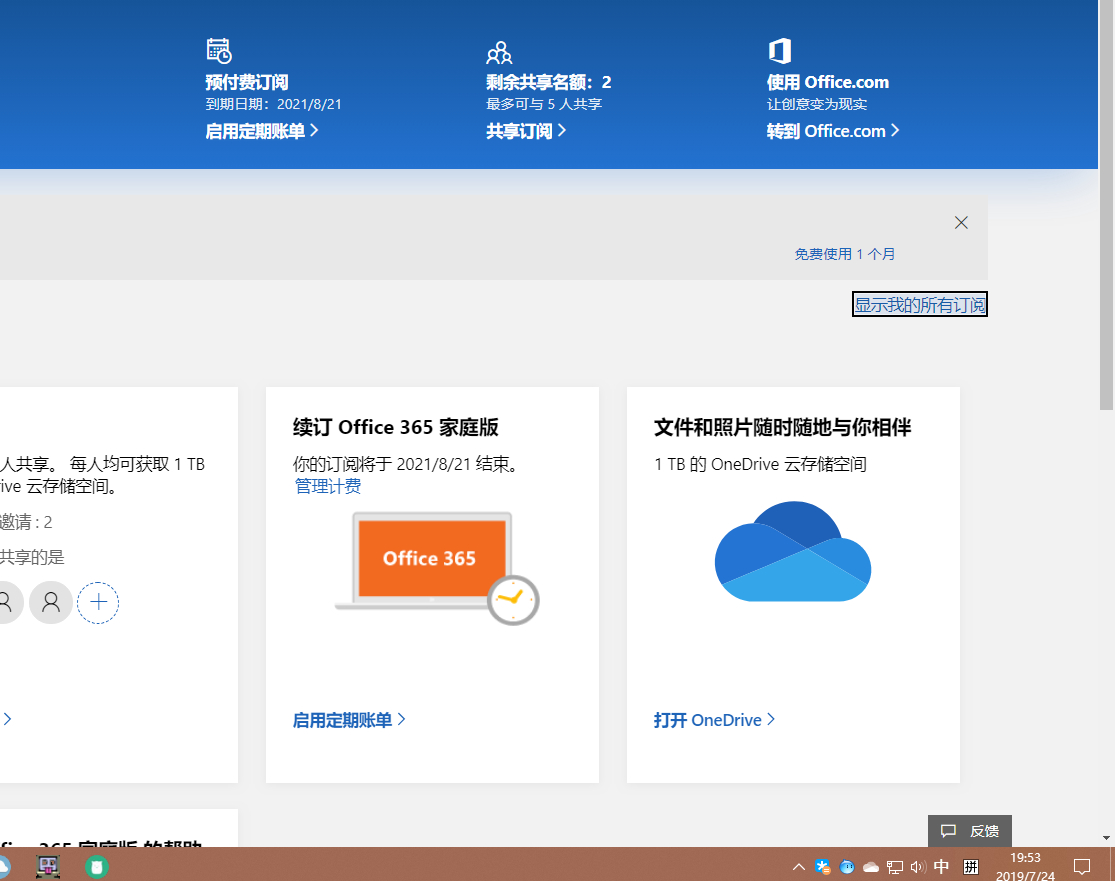Open OneDrive via 打开 OneDrive link
The image size is (1115, 881).
(714, 720)
